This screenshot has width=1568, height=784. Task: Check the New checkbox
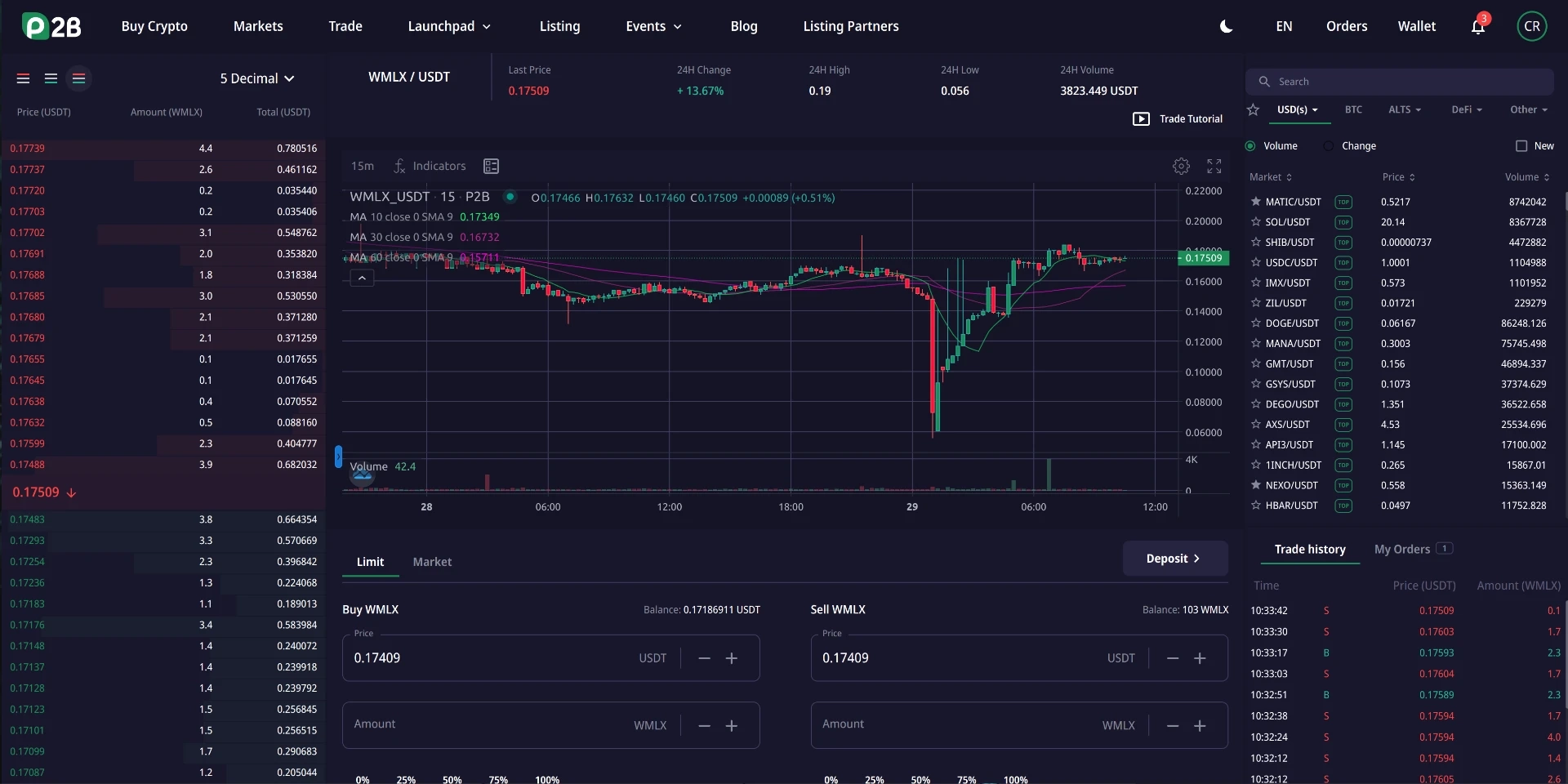pos(1521,146)
